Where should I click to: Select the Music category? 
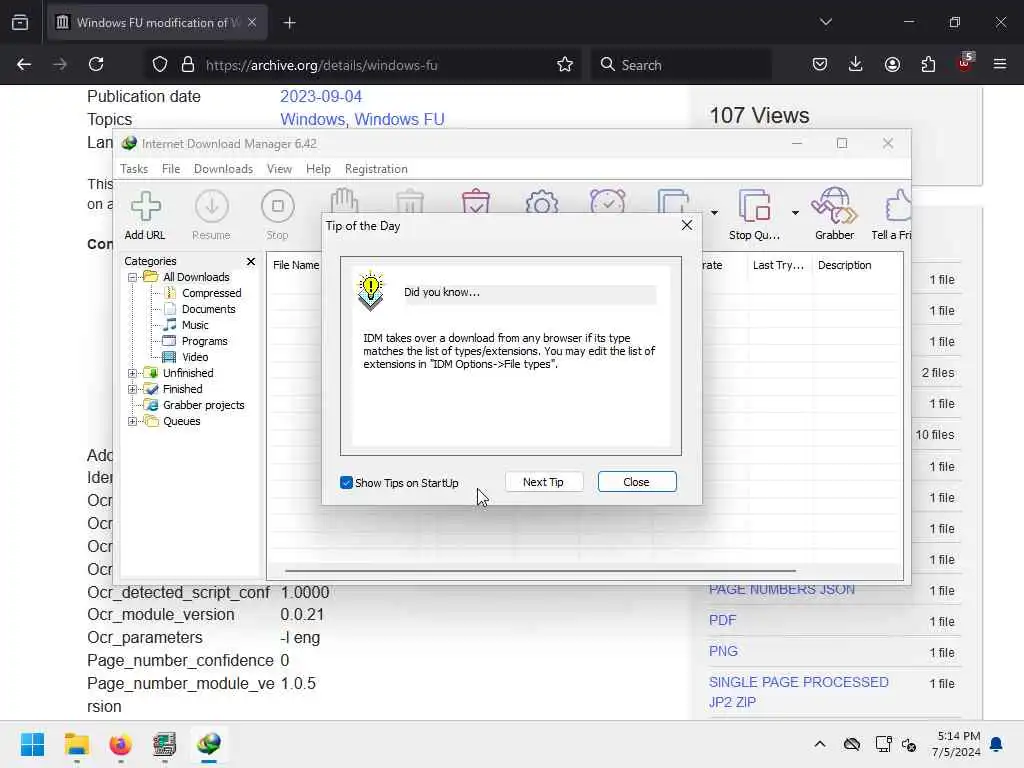pos(195,325)
